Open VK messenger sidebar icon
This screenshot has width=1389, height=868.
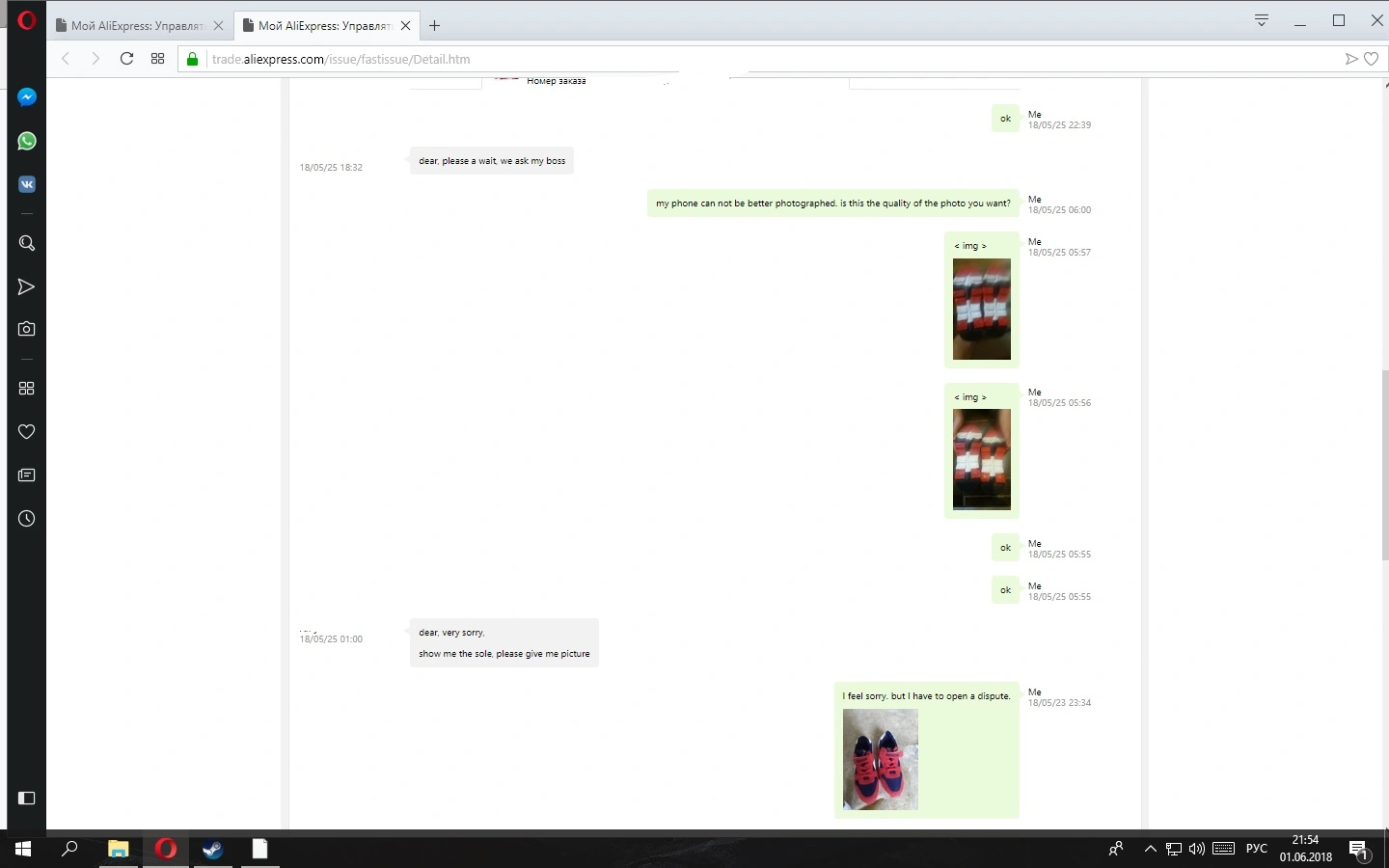(27, 184)
